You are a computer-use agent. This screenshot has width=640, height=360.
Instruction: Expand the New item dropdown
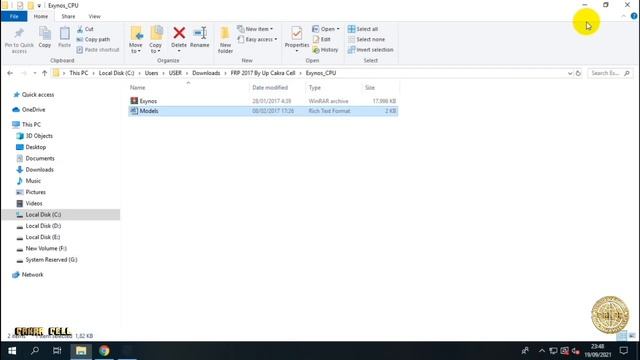[x=255, y=29]
